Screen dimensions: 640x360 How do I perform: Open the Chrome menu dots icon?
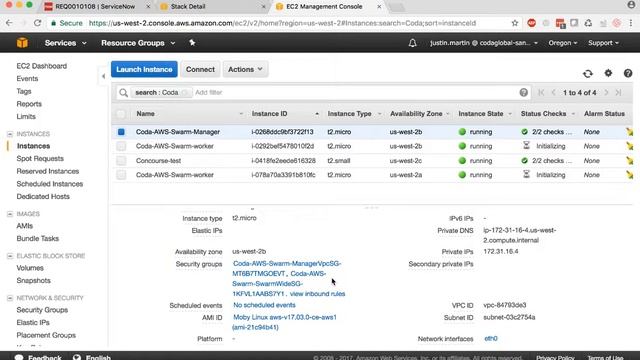coord(631,23)
